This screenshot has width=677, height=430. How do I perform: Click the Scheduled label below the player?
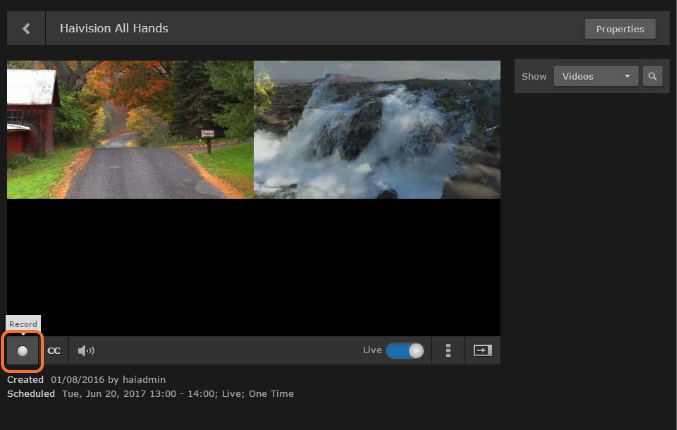pyautogui.click(x=31, y=394)
